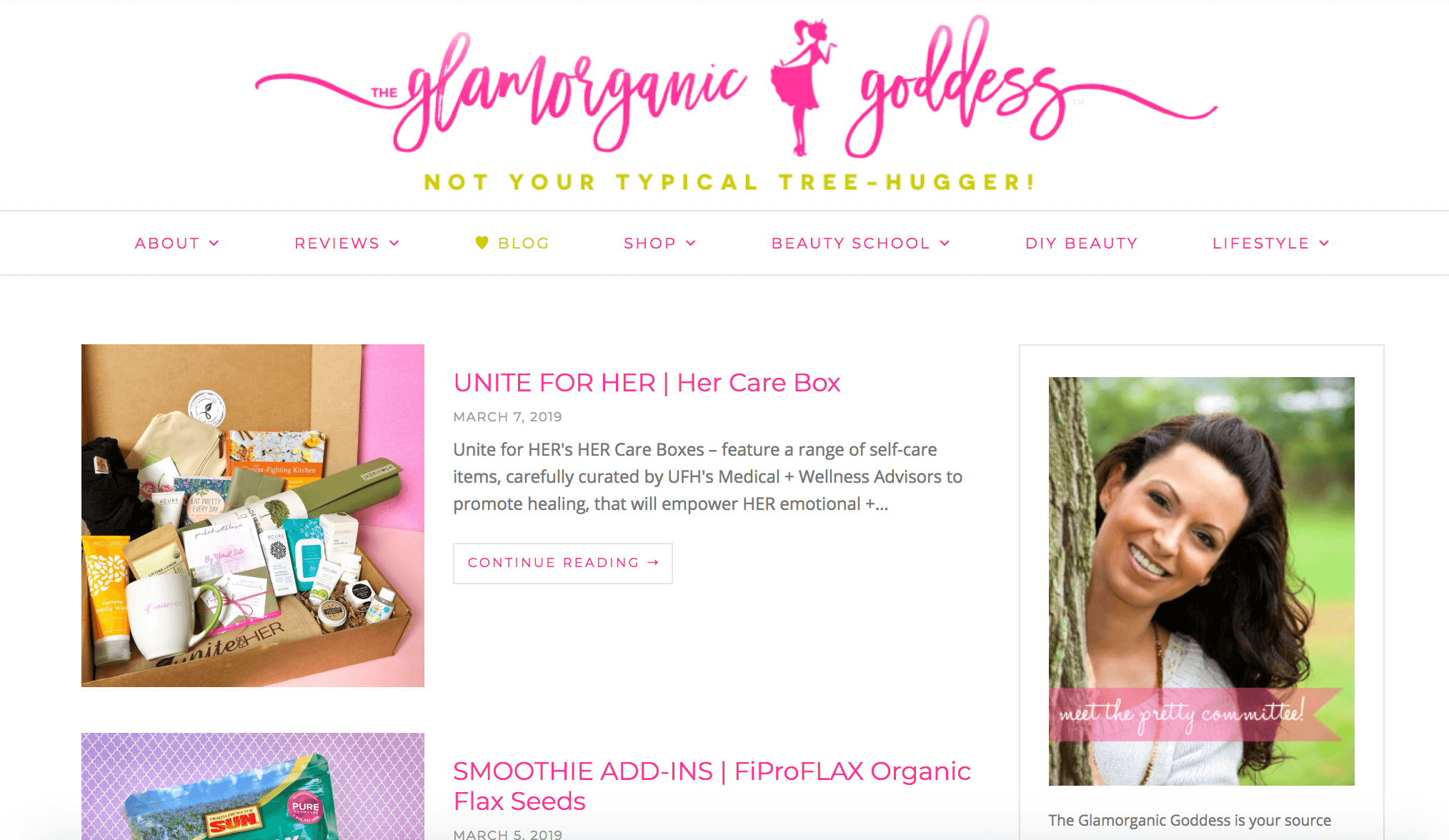Click the March 7, 2019 post date
Image resolution: width=1449 pixels, height=840 pixels.
point(507,416)
